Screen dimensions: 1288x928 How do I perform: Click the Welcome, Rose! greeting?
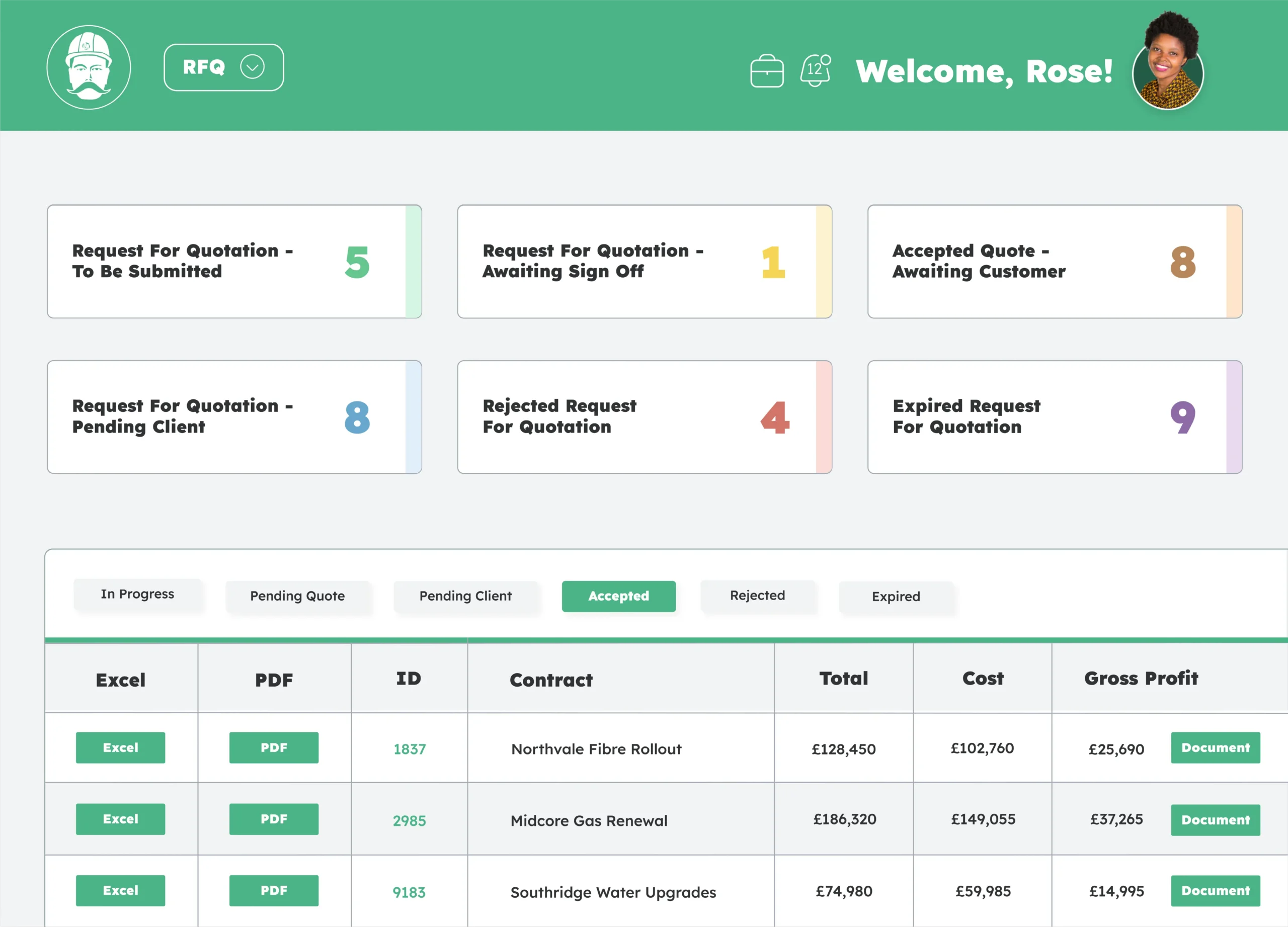coord(984,71)
